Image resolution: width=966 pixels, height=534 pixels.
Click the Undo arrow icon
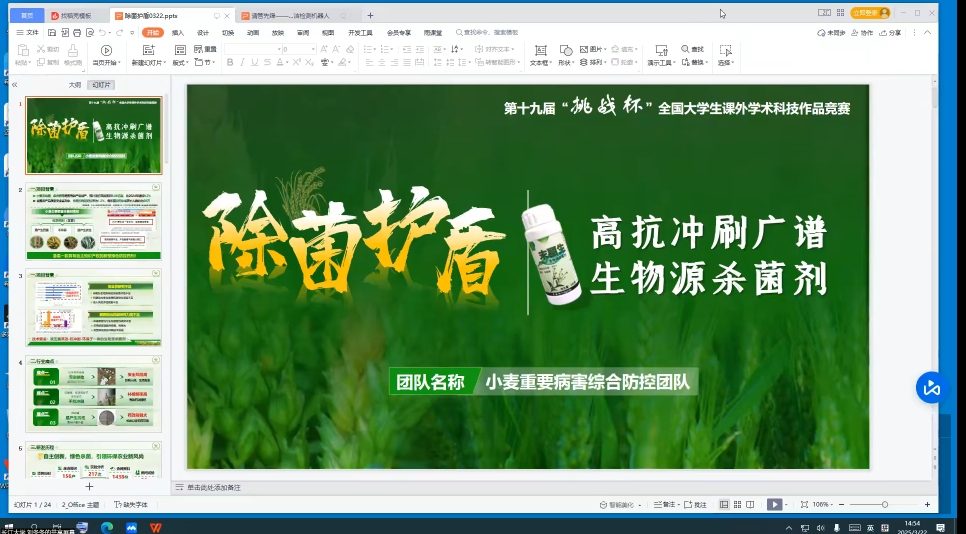102,33
